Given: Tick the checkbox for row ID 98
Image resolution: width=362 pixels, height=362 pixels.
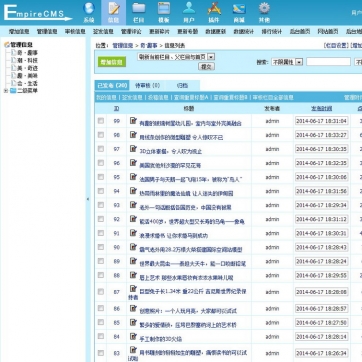Looking at the screenshot, I should tap(101, 135).
